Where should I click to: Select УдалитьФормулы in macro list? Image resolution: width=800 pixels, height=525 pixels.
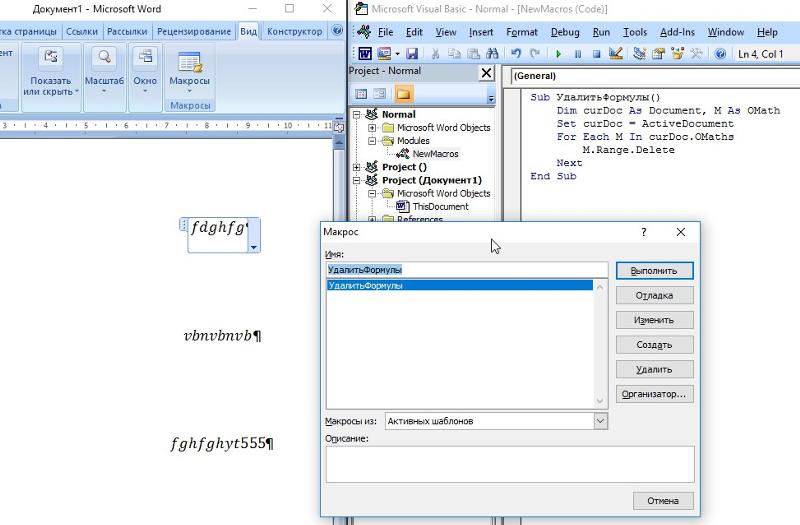click(459, 286)
